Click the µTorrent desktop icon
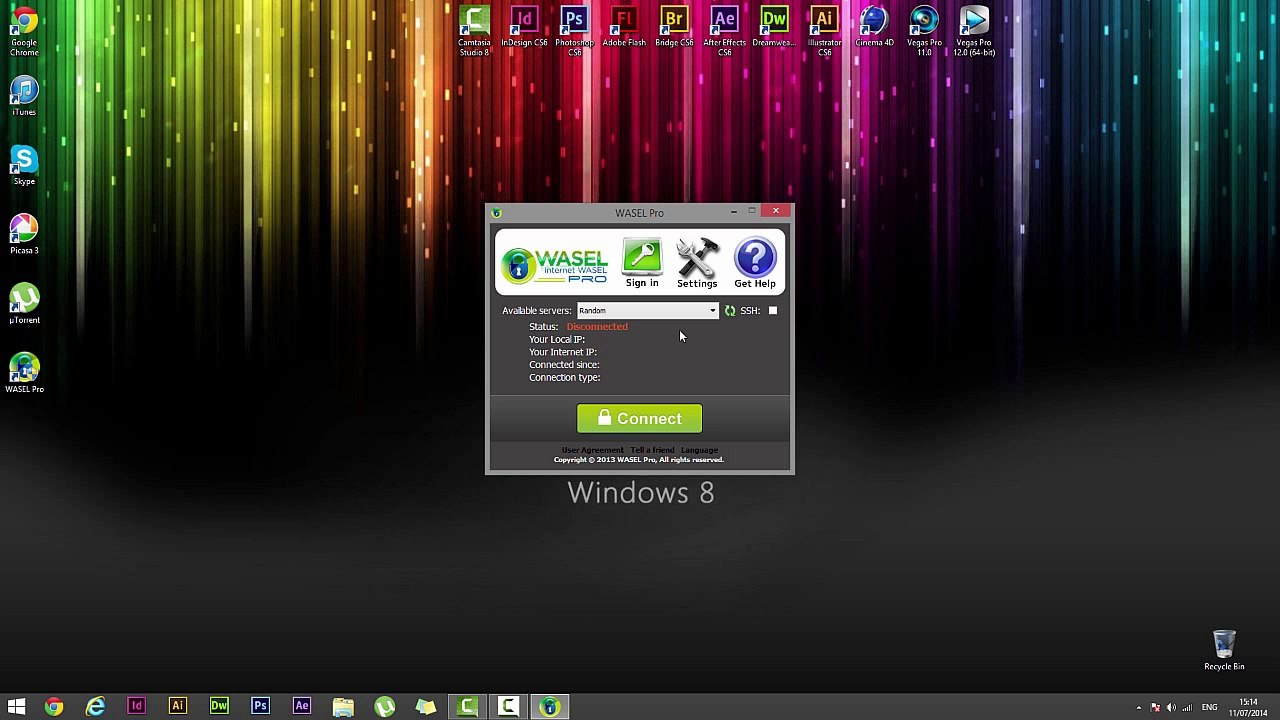The image size is (1280, 720). point(24,304)
